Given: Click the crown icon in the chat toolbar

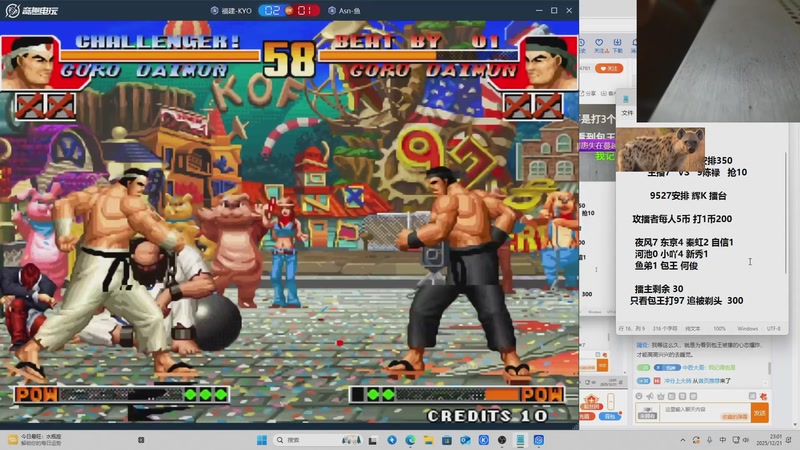Looking at the screenshot, I should pyautogui.click(x=661, y=396).
